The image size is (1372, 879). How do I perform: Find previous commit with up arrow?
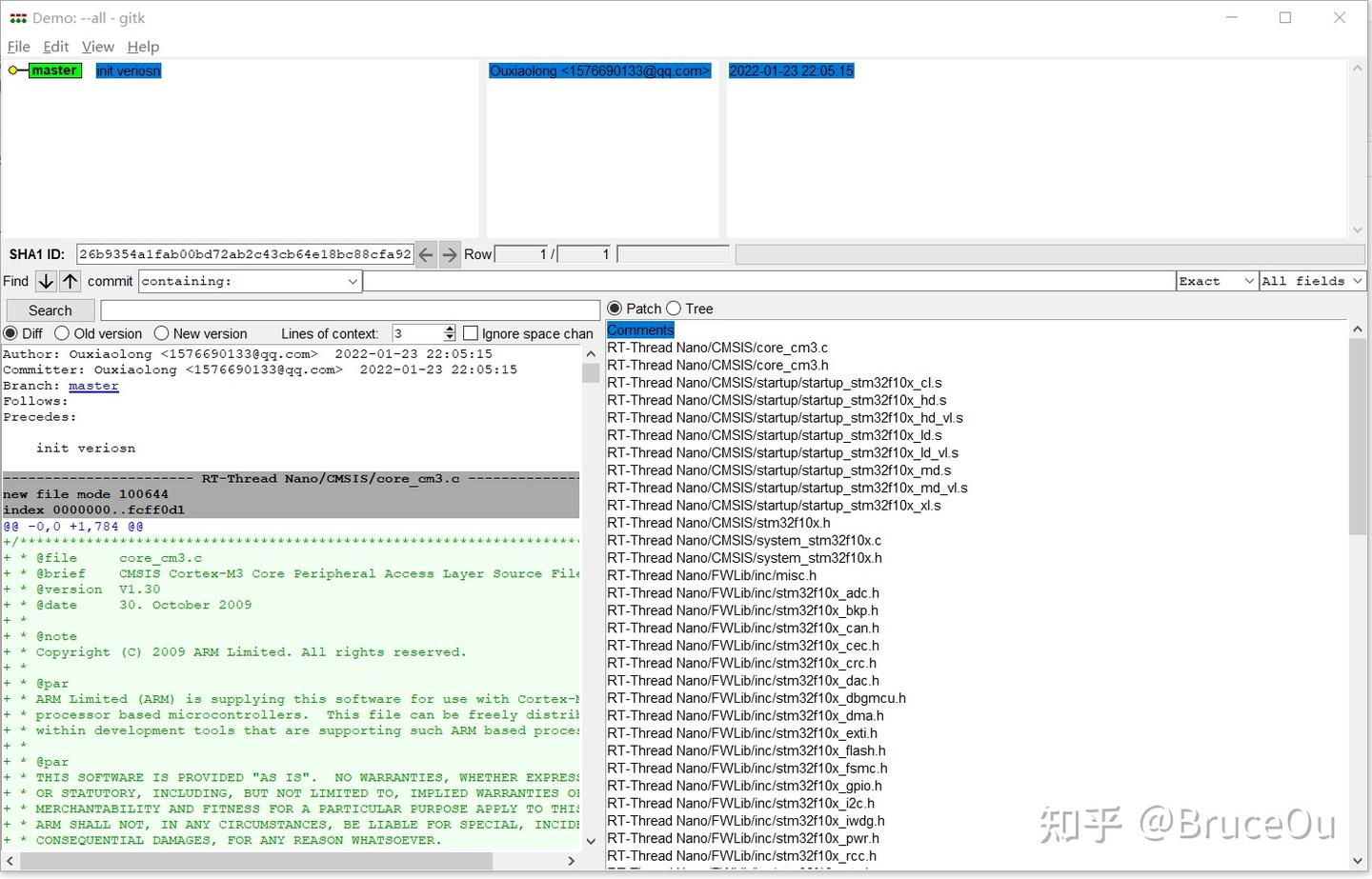[x=71, y=281]
